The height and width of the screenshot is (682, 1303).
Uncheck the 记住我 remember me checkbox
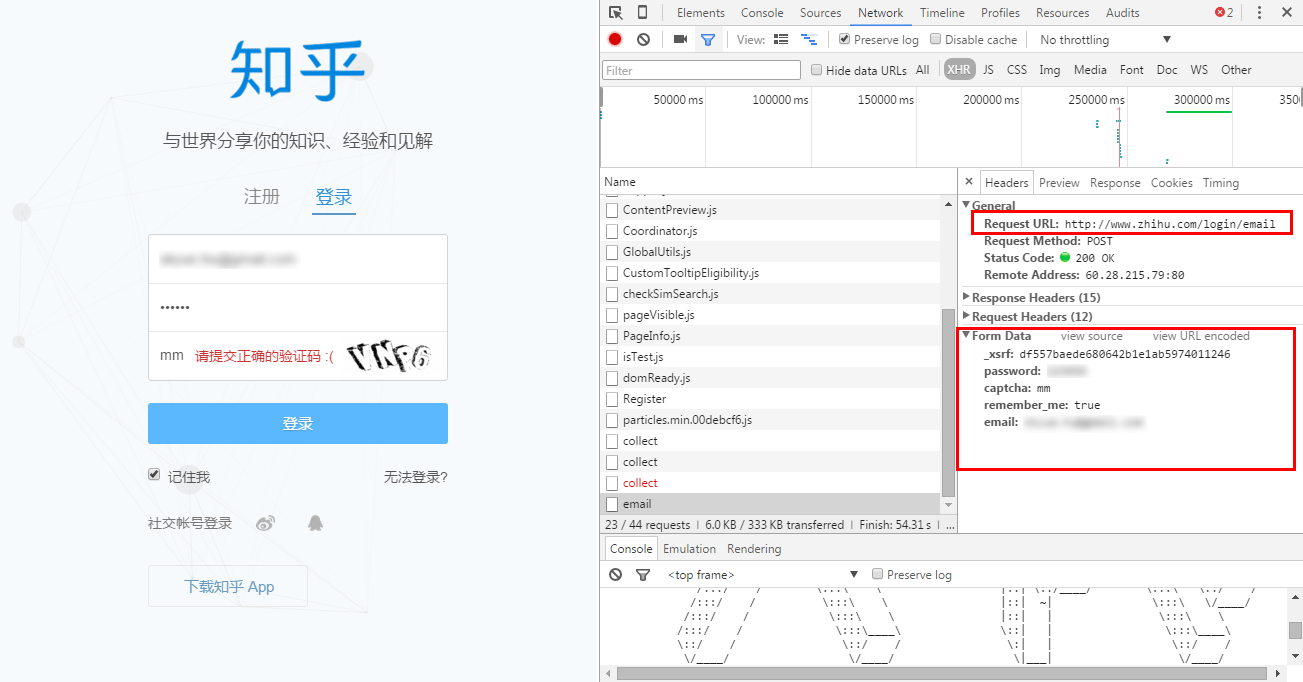(154, 475)
